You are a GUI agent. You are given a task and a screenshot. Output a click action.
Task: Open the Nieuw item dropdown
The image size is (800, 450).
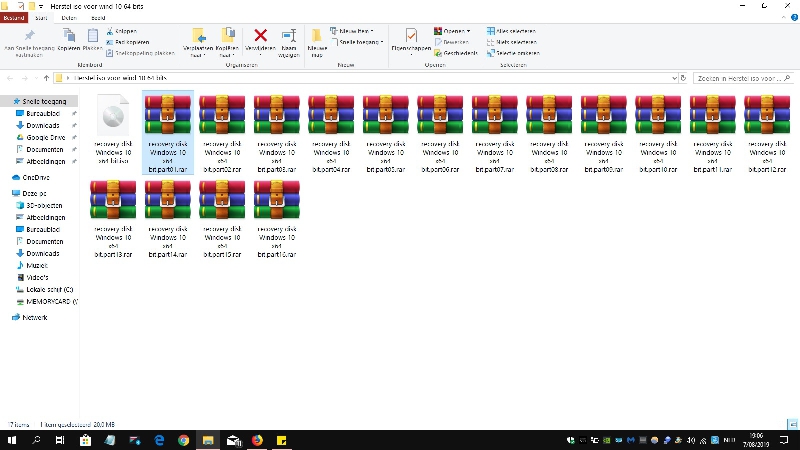pos(357,31)
